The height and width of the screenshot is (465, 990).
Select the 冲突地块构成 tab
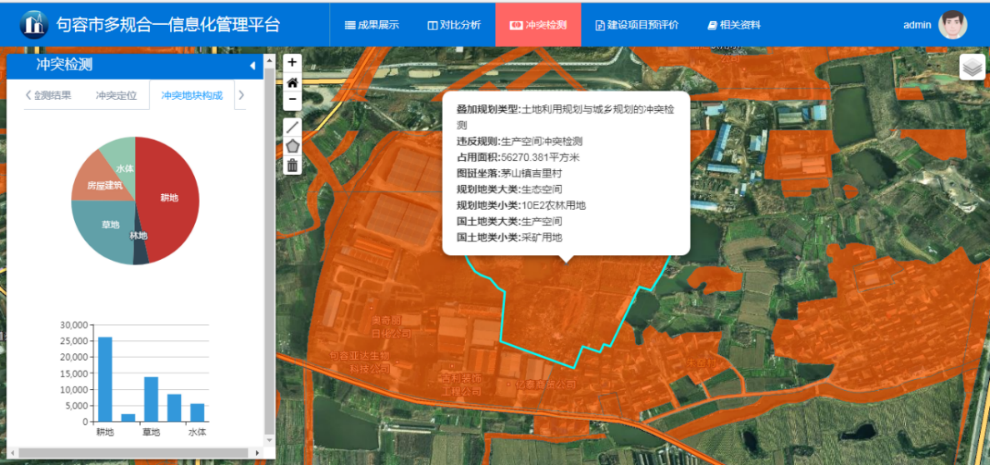pyautogui.click(x=191, y=96)
